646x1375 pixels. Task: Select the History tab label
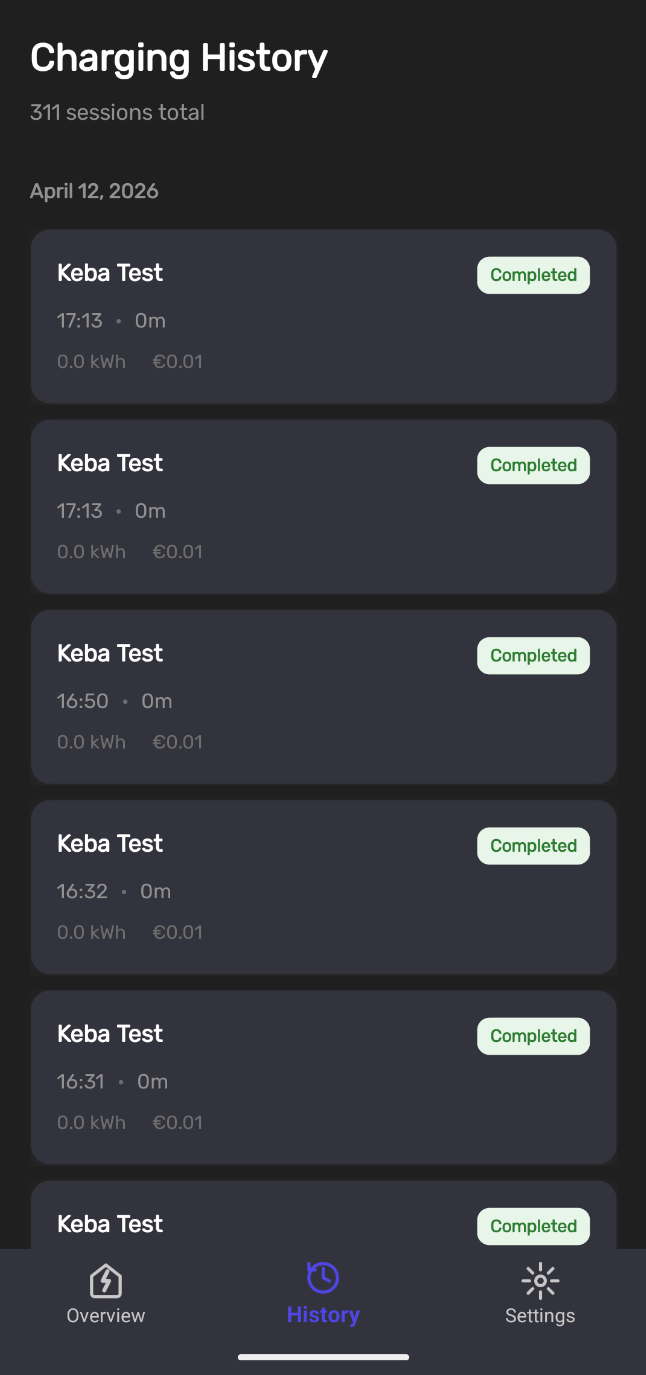(323, 1315)
